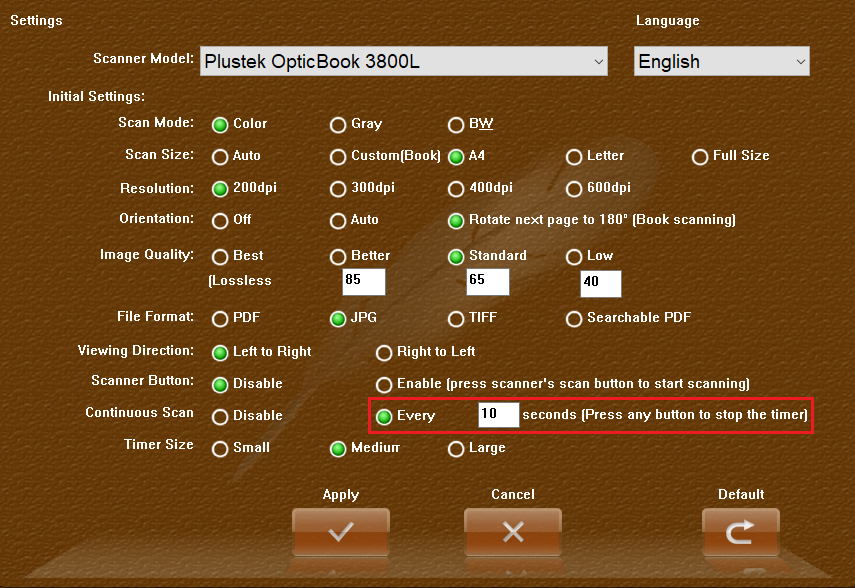Open the Scanner Model dropdown

404,61
